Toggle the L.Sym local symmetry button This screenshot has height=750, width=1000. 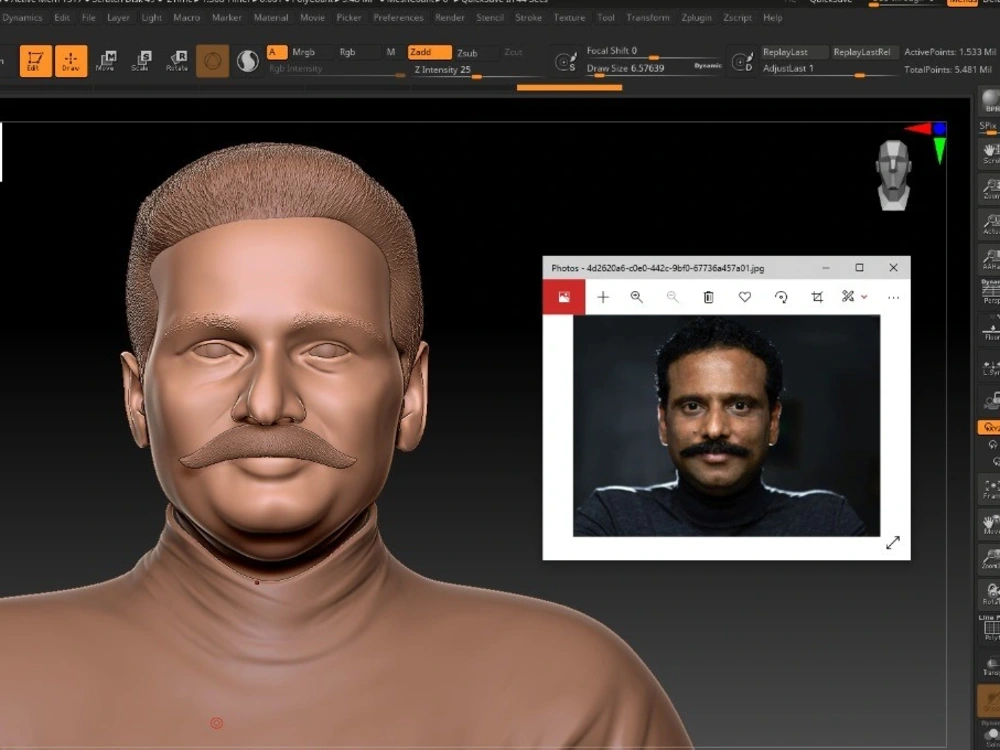click(x=990, y=367)
